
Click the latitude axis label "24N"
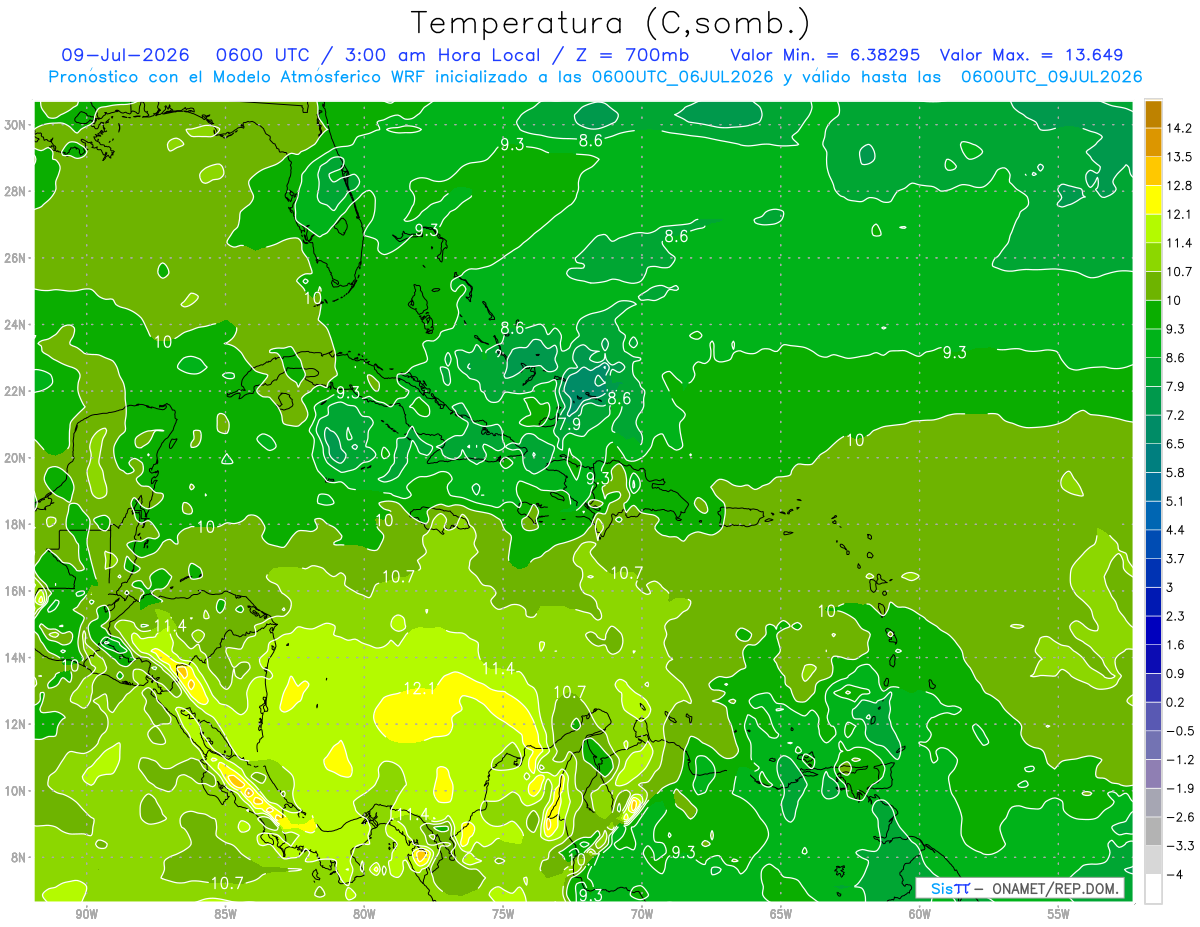[x=17, y=325]
